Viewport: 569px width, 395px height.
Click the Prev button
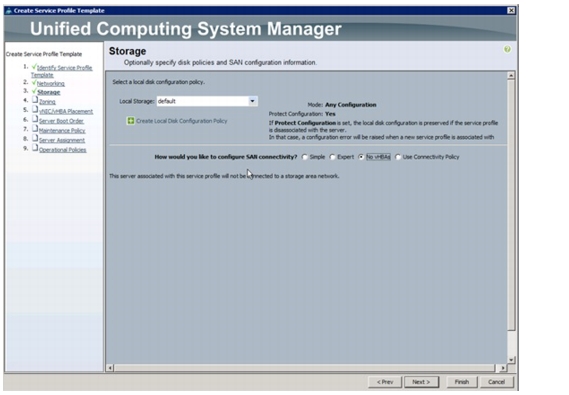385,382
